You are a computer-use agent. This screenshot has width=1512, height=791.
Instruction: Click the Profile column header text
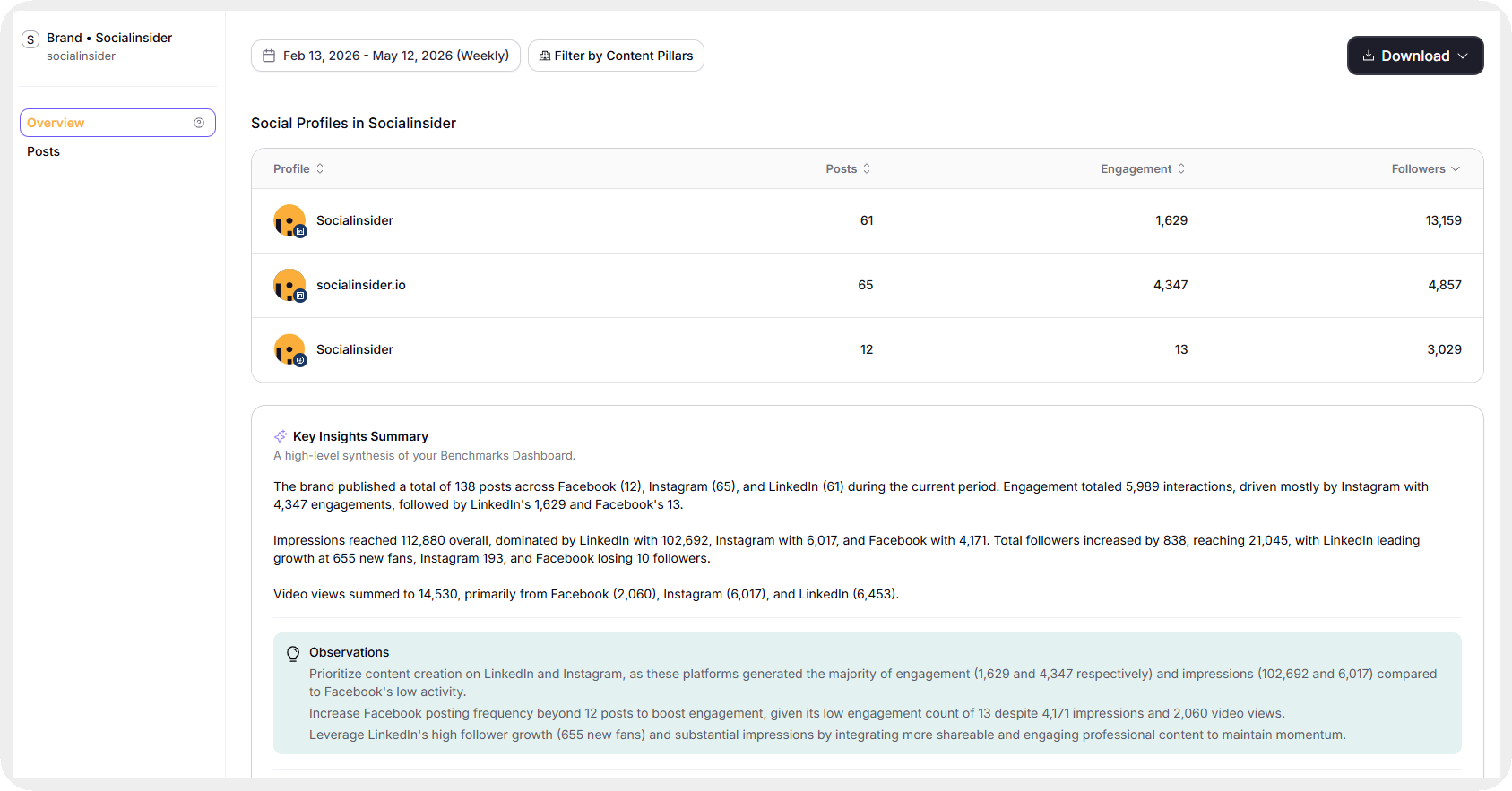click(x=291, y=168)
